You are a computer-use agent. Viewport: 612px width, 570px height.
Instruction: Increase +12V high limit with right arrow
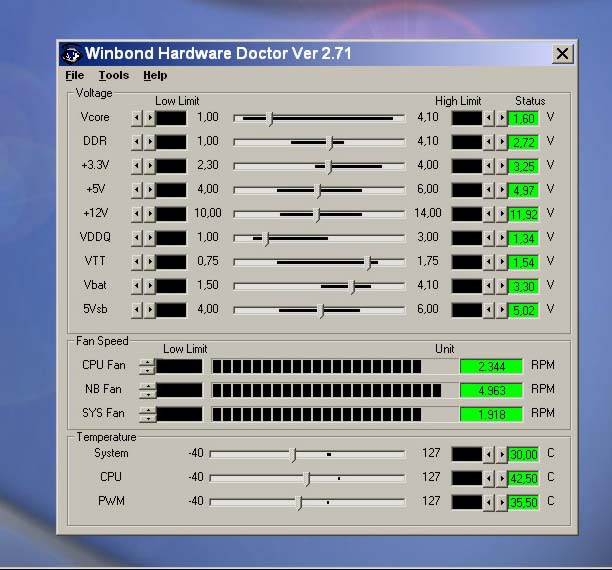(x=502, y=214)
